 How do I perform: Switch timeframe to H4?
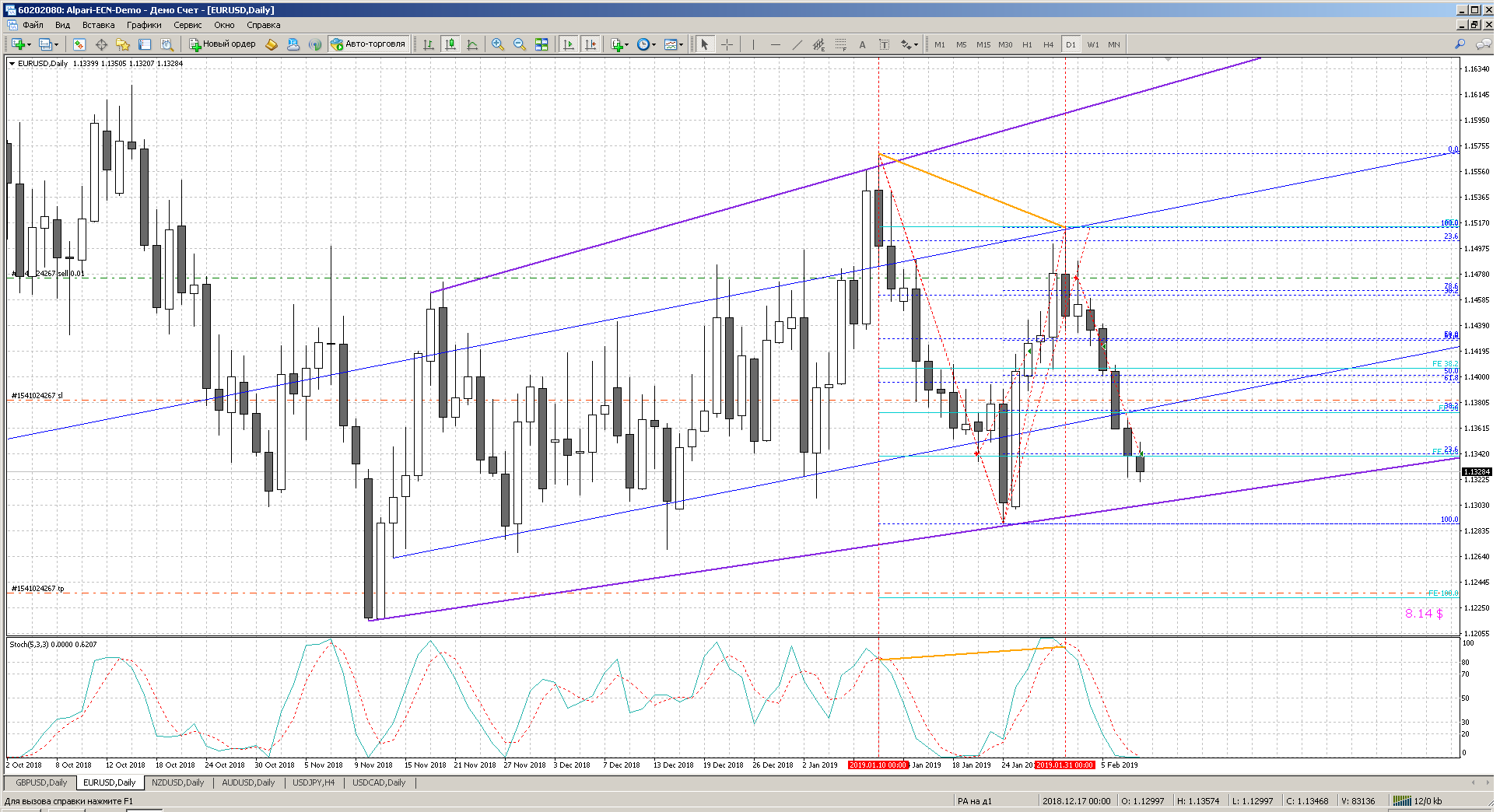(1049, 44)
